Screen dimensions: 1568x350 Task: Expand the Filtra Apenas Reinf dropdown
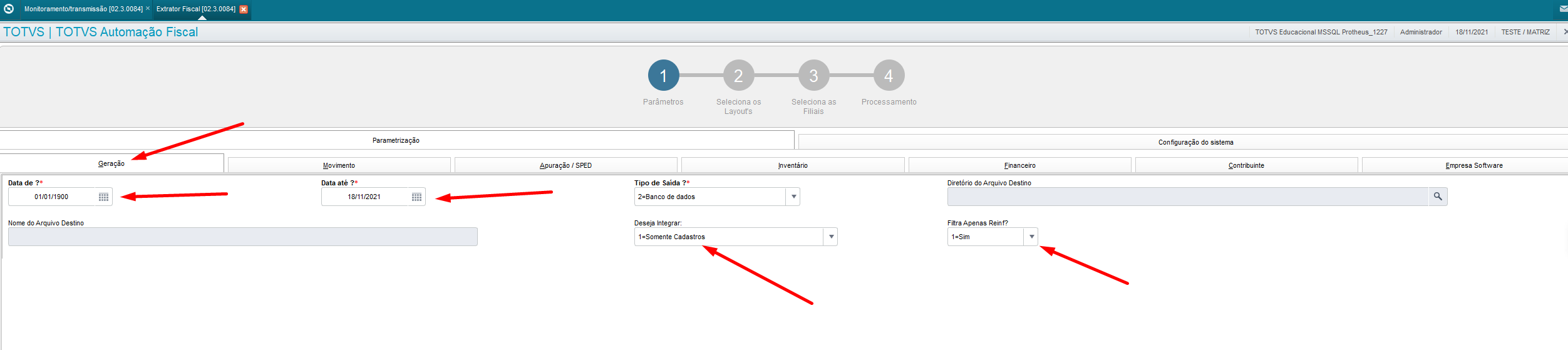(x=1031, y=237)
